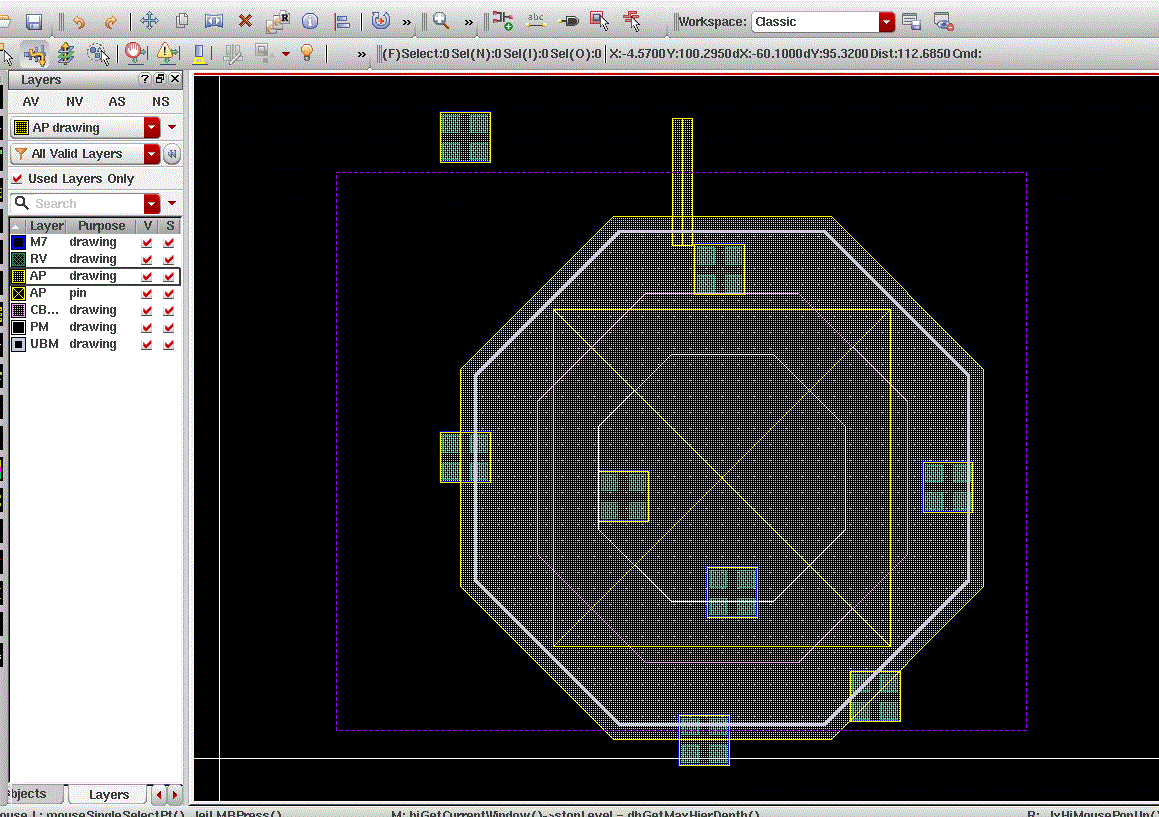The width and height of the screenshot is (1159, 817).
Task: Expand options arrow beside the Search field
Action: point(172,203)
